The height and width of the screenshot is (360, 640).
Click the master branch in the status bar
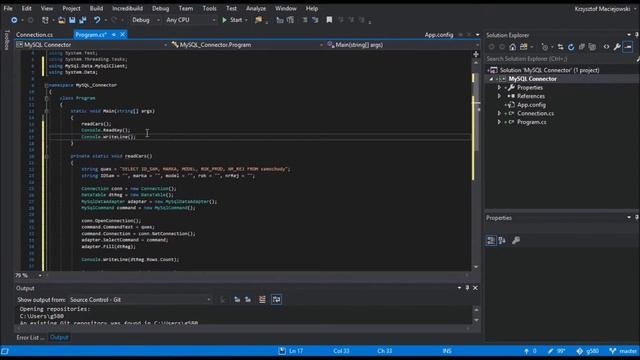pos(623,351)
